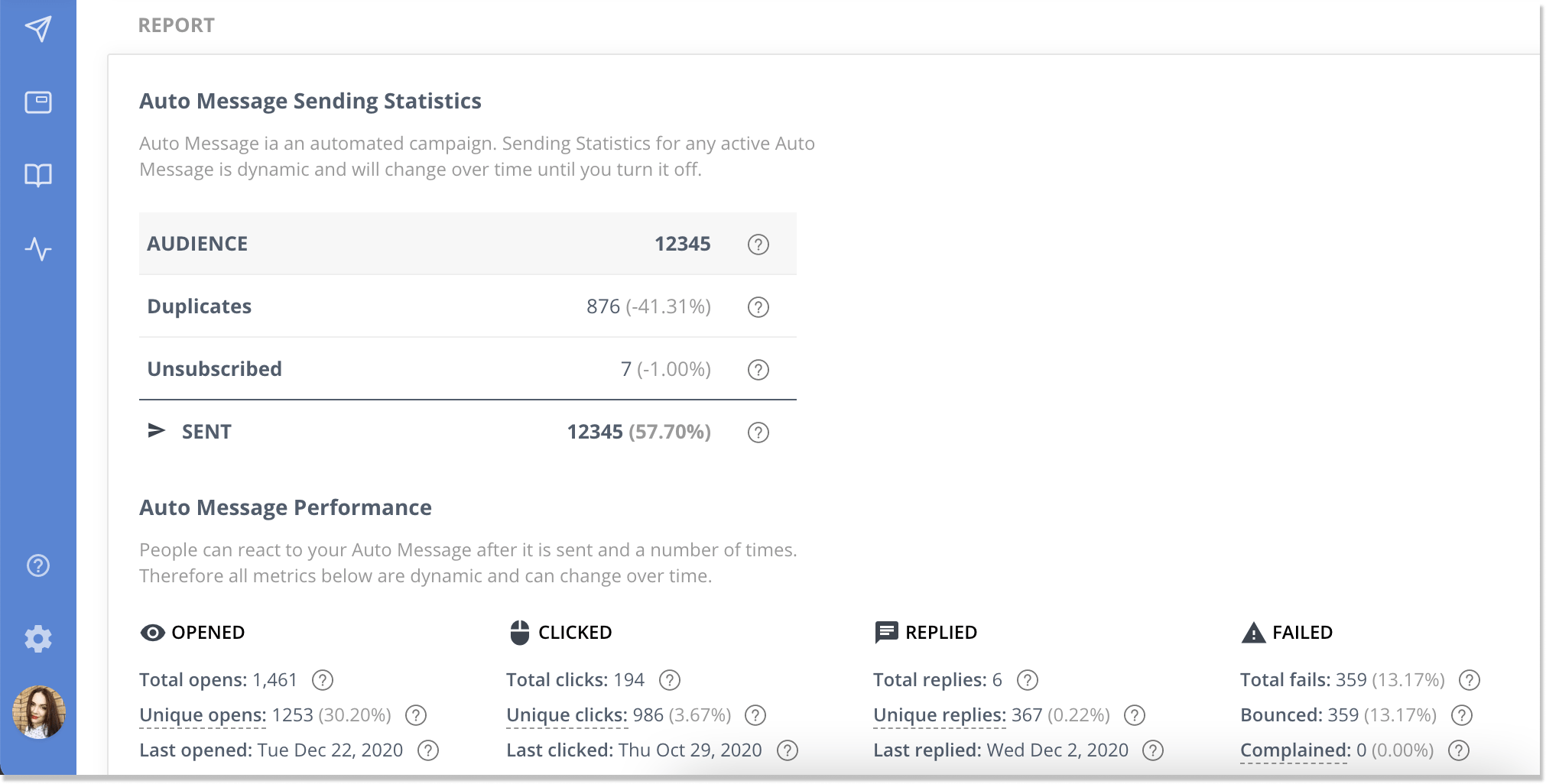Click the user avatar photo in sidebar
1546x784 pixels.
tap(39, 712)
